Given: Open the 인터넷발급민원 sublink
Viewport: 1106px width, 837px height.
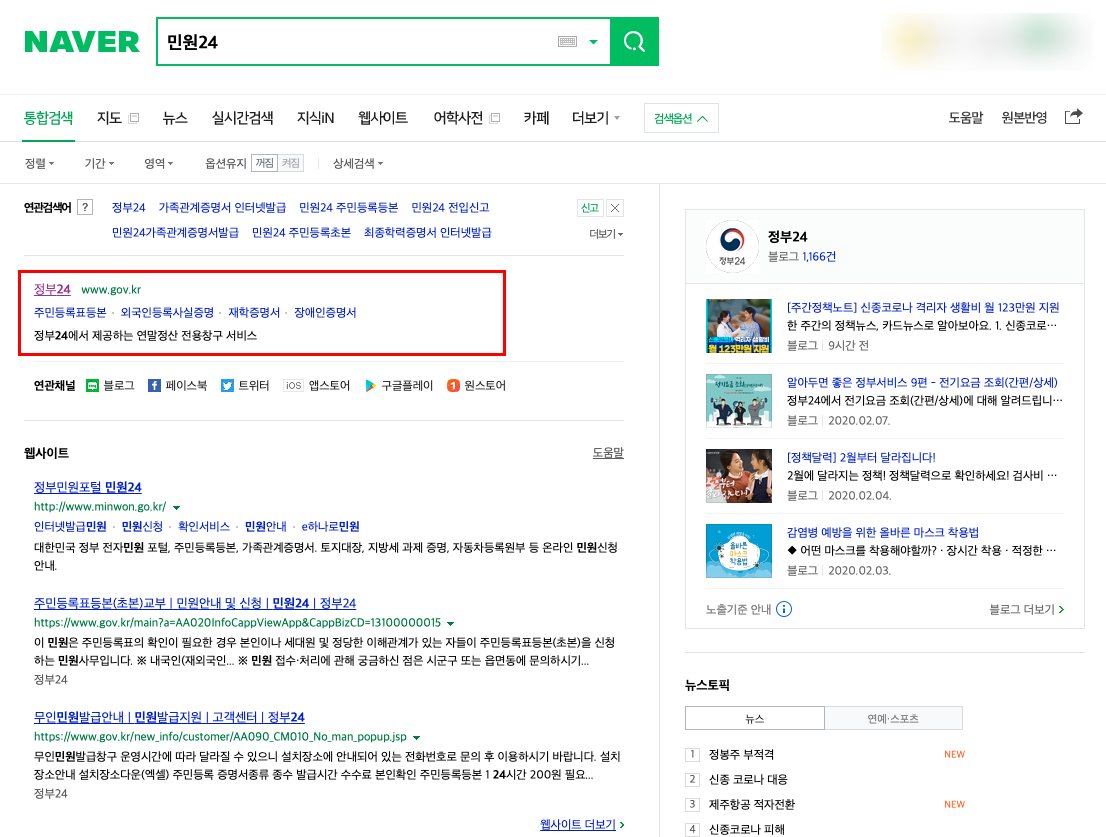Looking at the screenshot, I should click(x=70, y=526).
